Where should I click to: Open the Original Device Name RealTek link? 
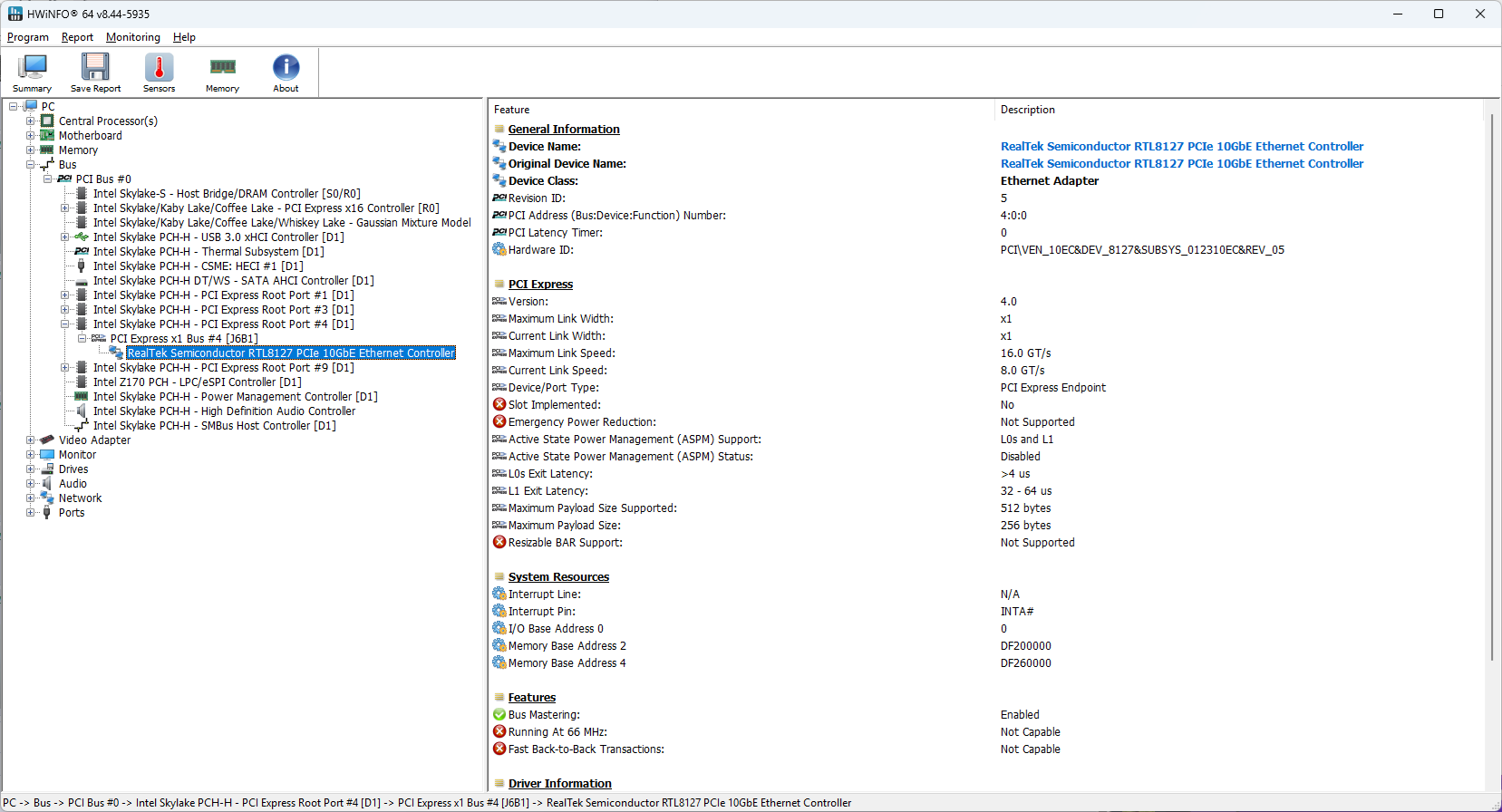1182,163
